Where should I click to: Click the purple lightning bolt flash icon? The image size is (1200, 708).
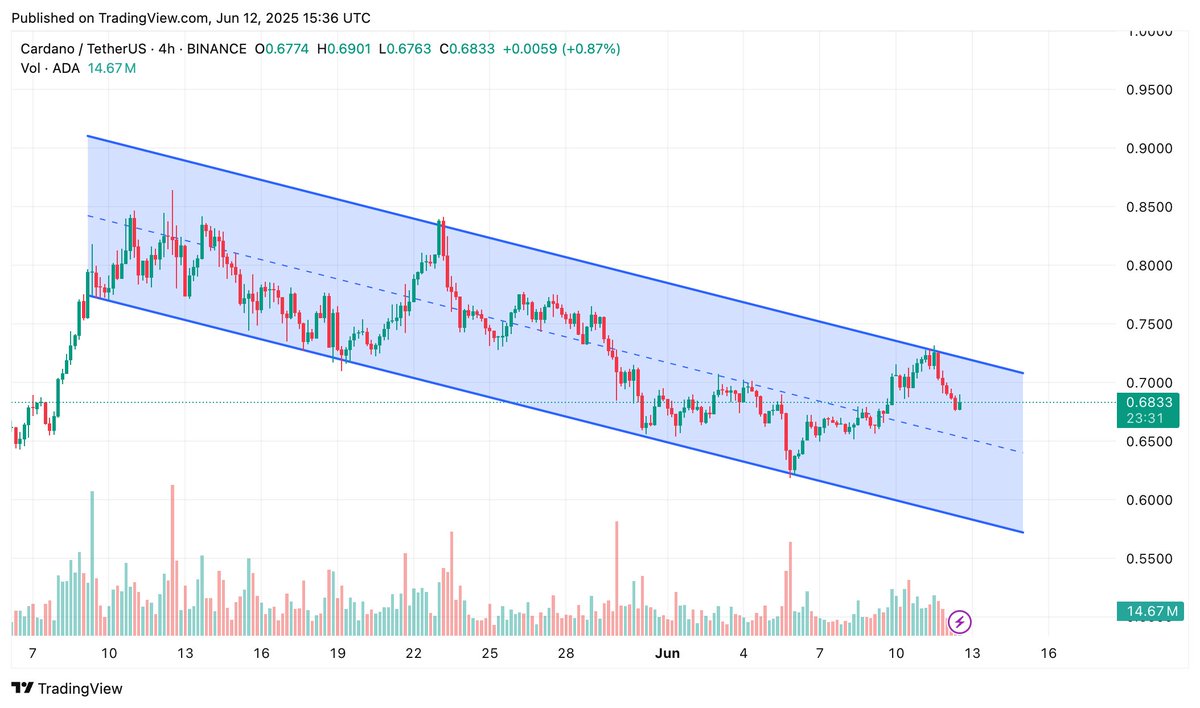959,622
